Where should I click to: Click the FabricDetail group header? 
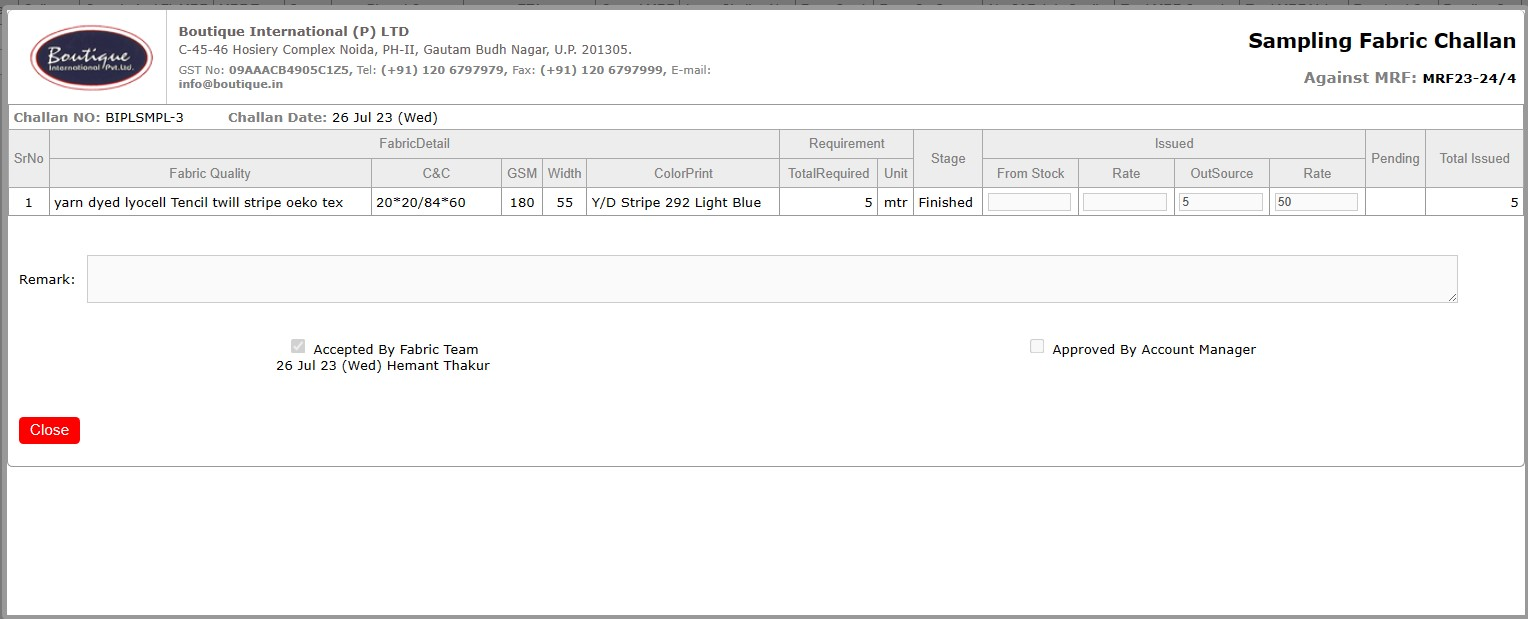414,143
